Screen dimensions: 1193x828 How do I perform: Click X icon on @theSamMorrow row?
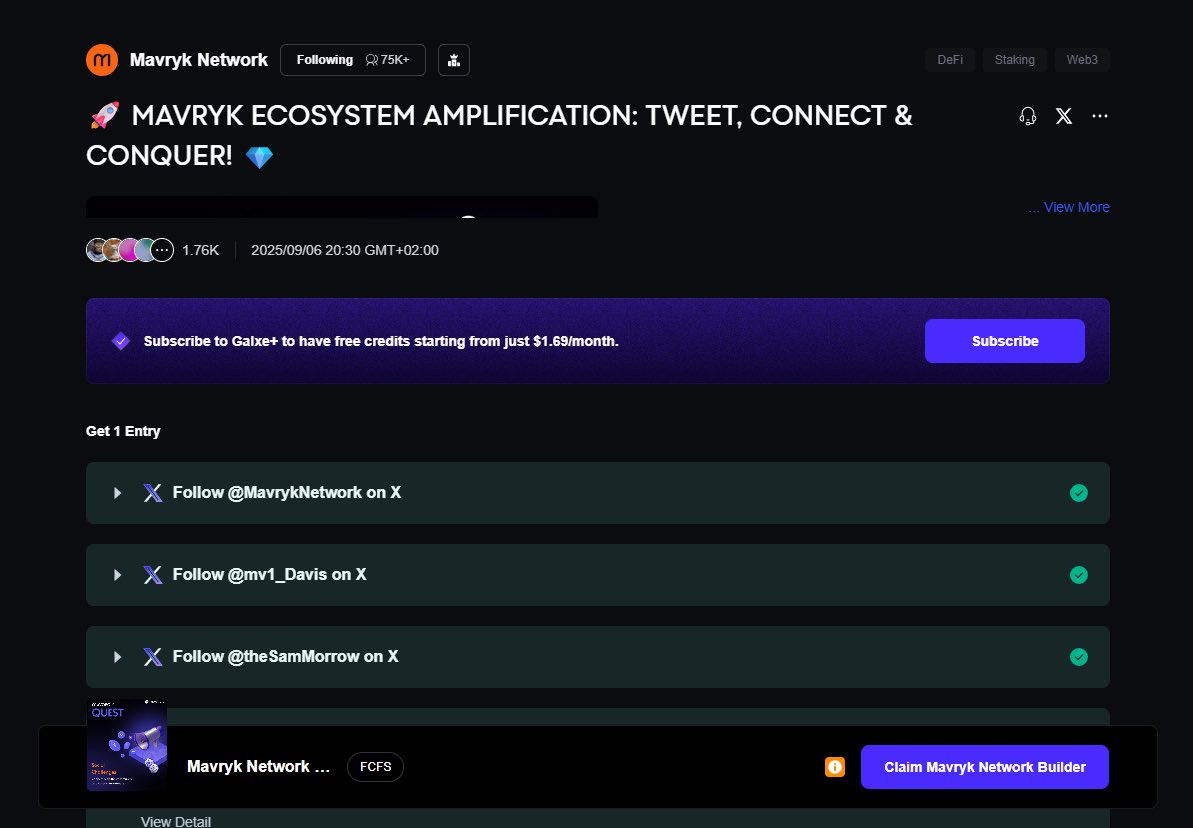pyautogui.click(x=153, y=657)
